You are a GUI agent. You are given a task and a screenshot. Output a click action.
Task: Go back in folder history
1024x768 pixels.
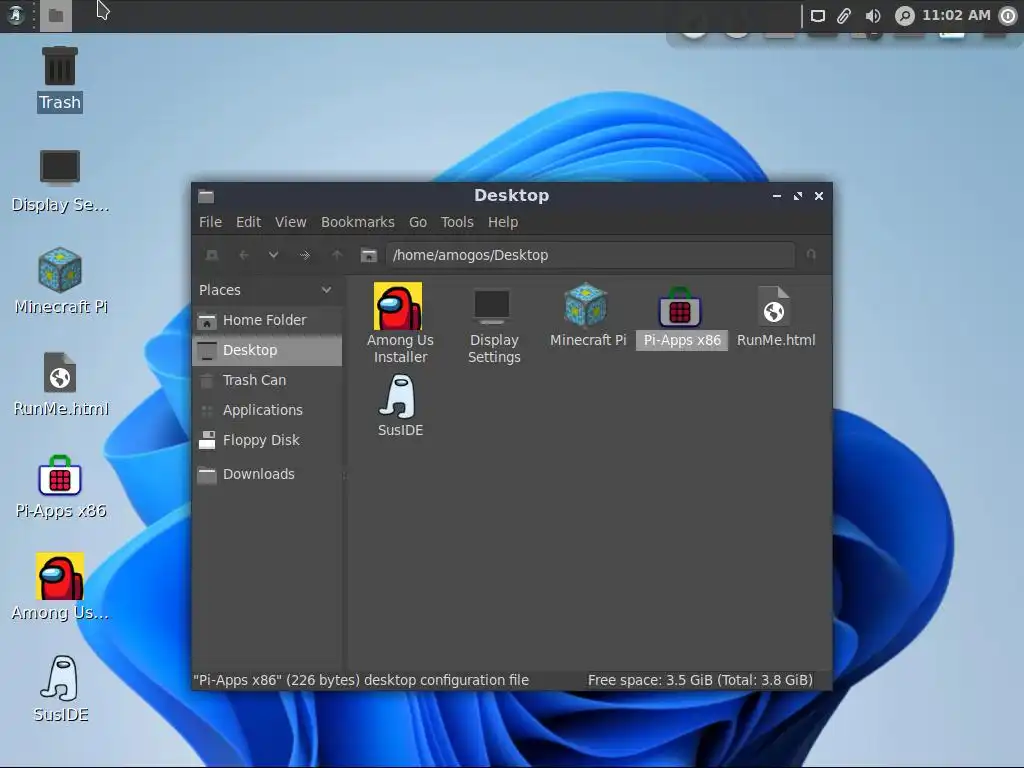click(x=244, y=255)
